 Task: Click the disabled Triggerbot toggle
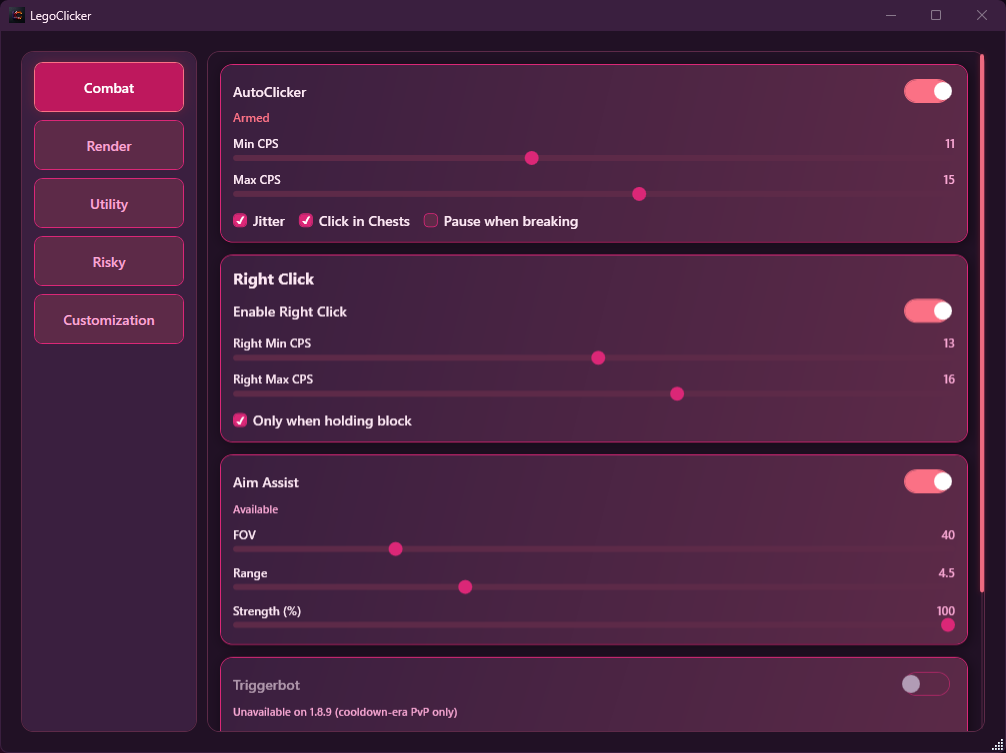click(925, 684)
